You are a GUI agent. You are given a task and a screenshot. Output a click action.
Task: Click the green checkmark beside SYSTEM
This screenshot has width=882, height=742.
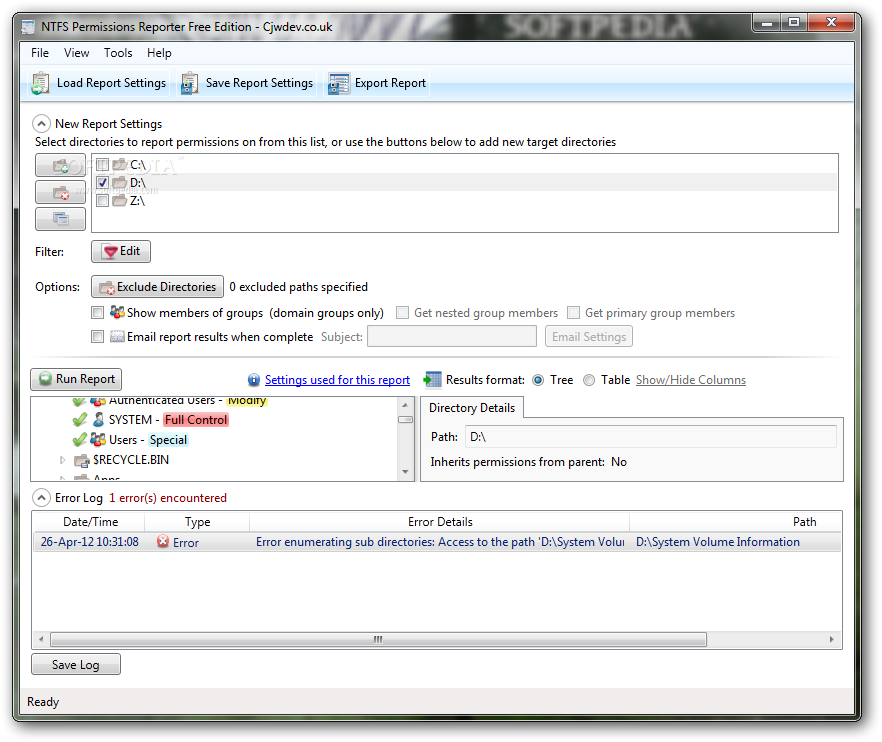click(80, 420)
